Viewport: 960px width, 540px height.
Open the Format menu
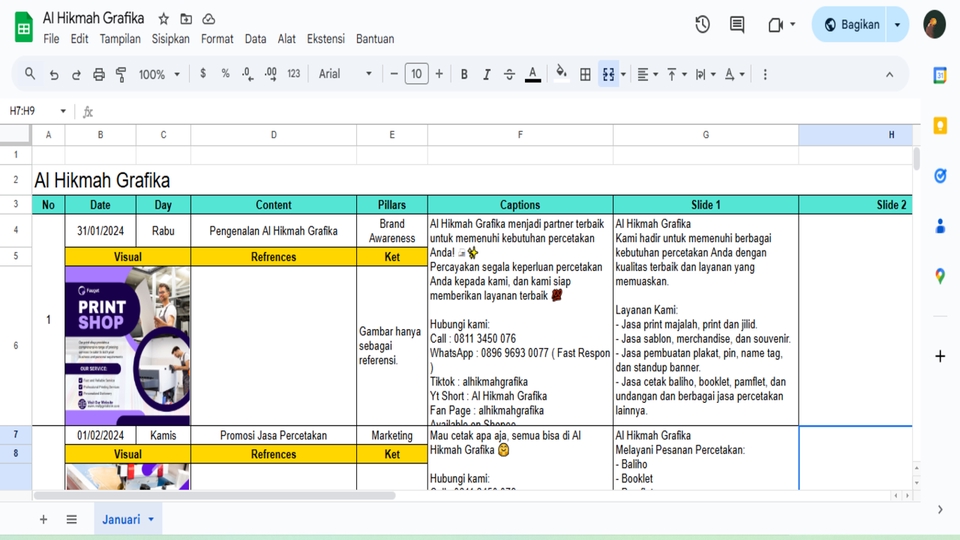click(x=217, y=39)
